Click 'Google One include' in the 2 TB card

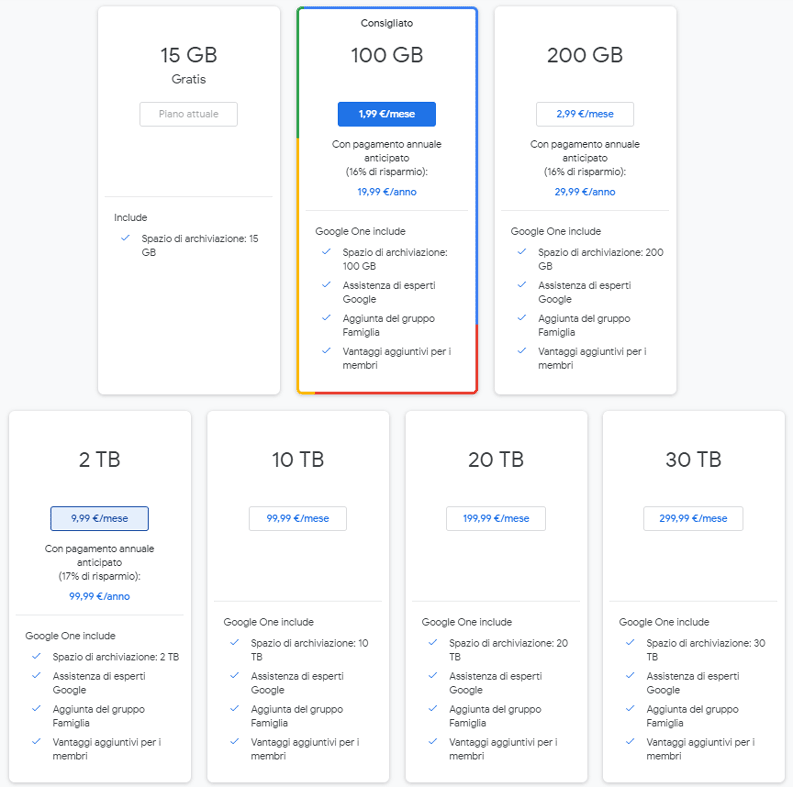coord(70,636)
